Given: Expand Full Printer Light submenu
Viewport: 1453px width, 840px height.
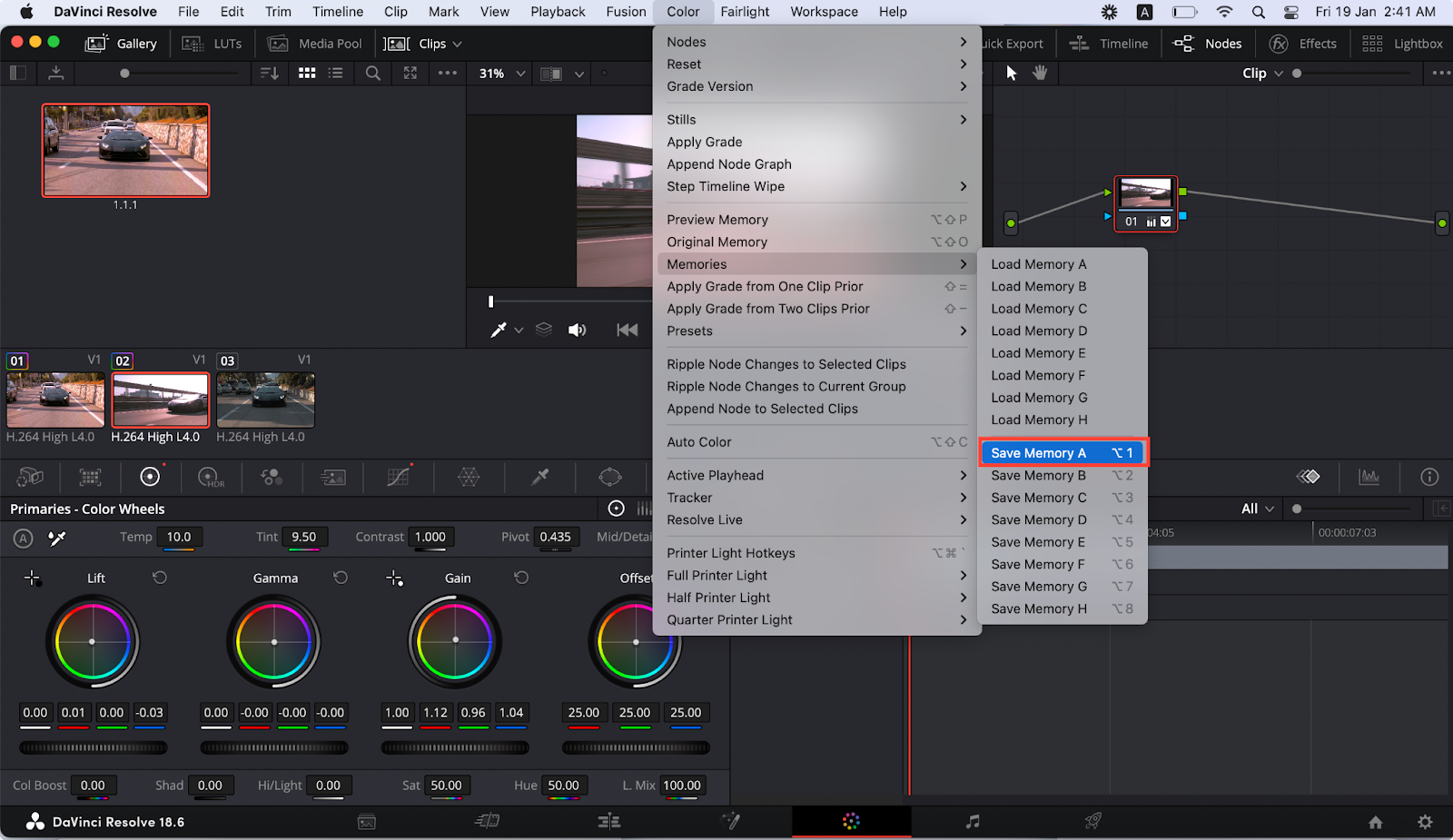Looking at the screenshot, I should click(x=816, y=576).
